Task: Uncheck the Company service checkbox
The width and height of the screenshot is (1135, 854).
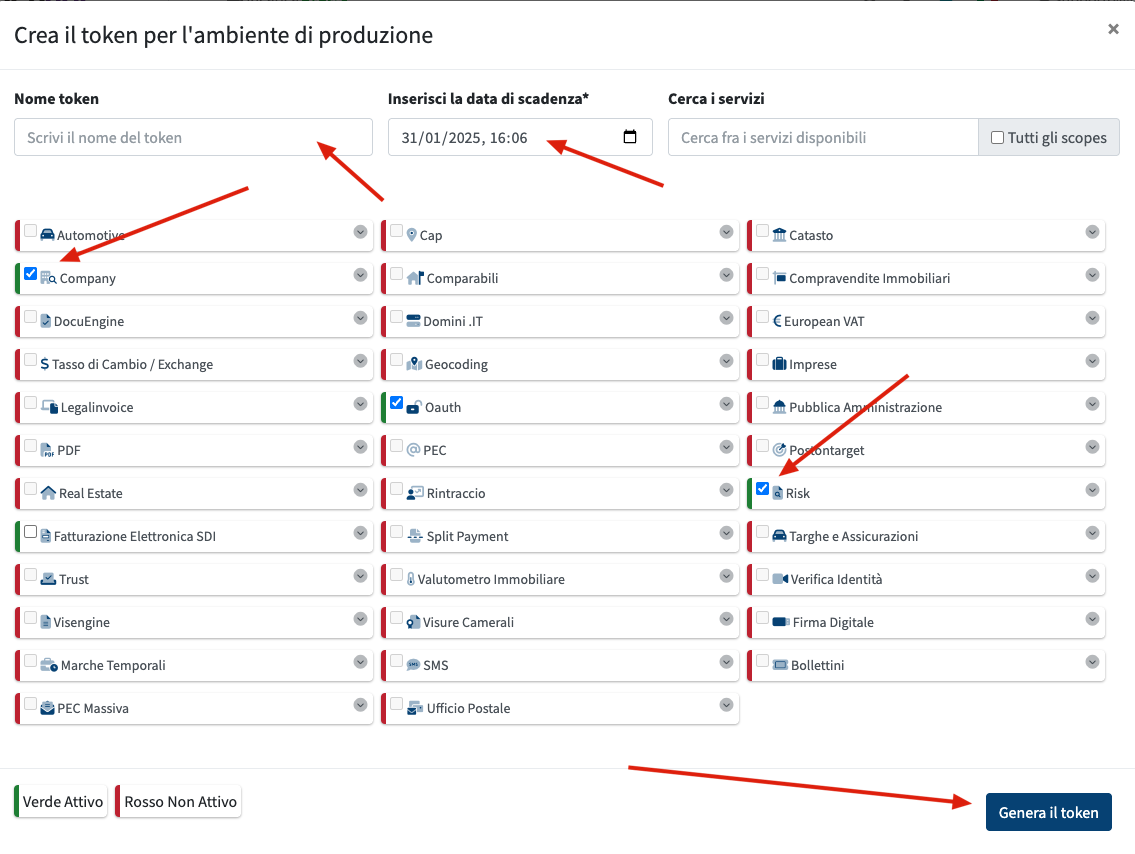Action: tap(31, 274)
